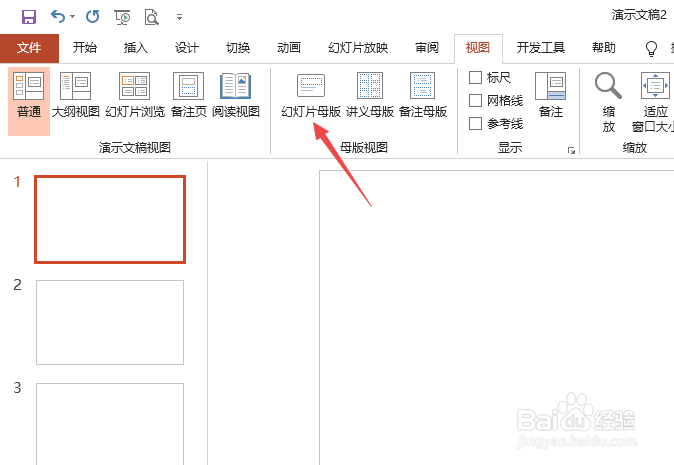The image size is (674, 465).
Task: Switch to the 审阅 tab
Action: click(427, 48)
